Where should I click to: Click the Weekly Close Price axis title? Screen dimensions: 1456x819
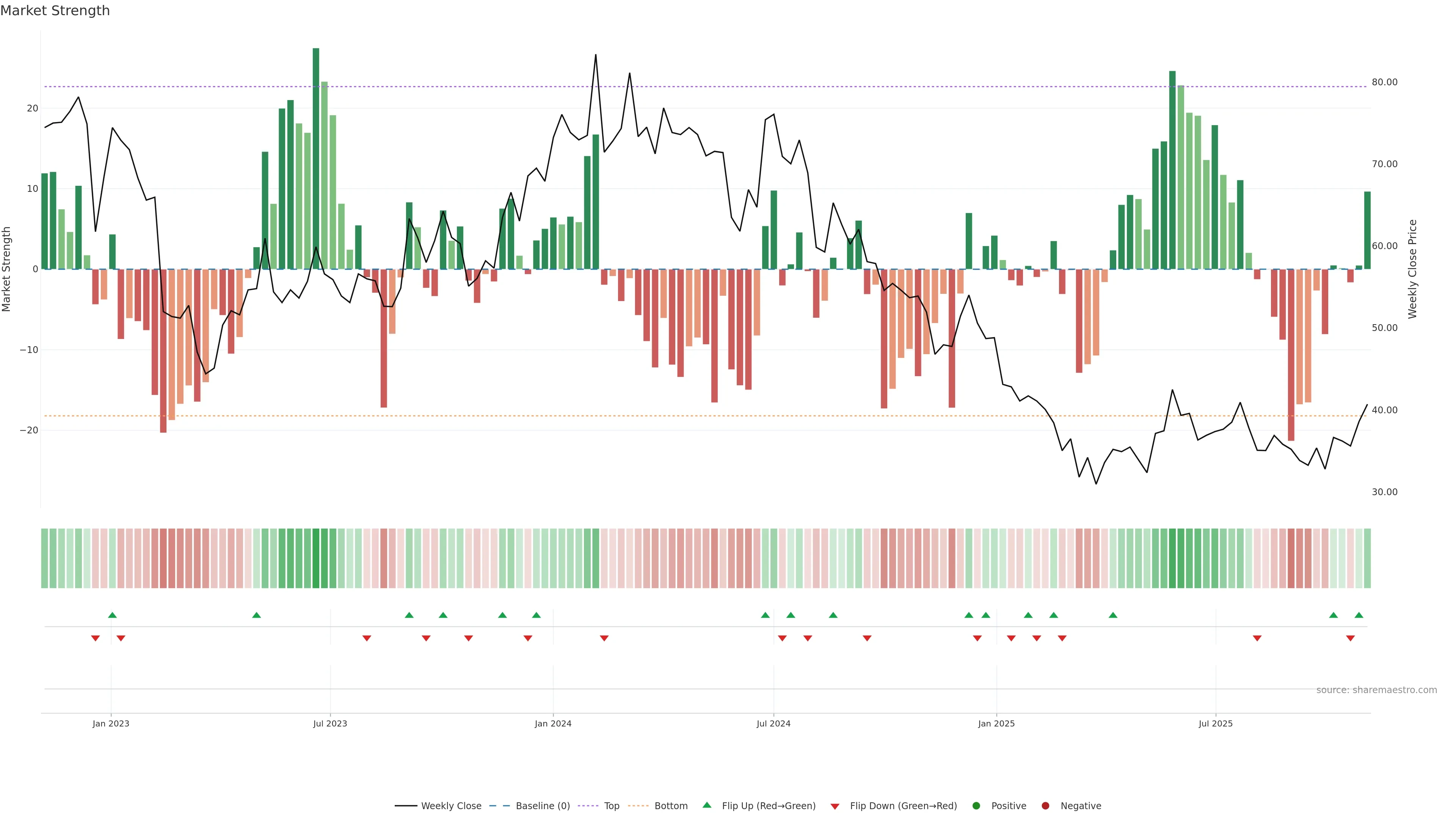coord(1412,269)
